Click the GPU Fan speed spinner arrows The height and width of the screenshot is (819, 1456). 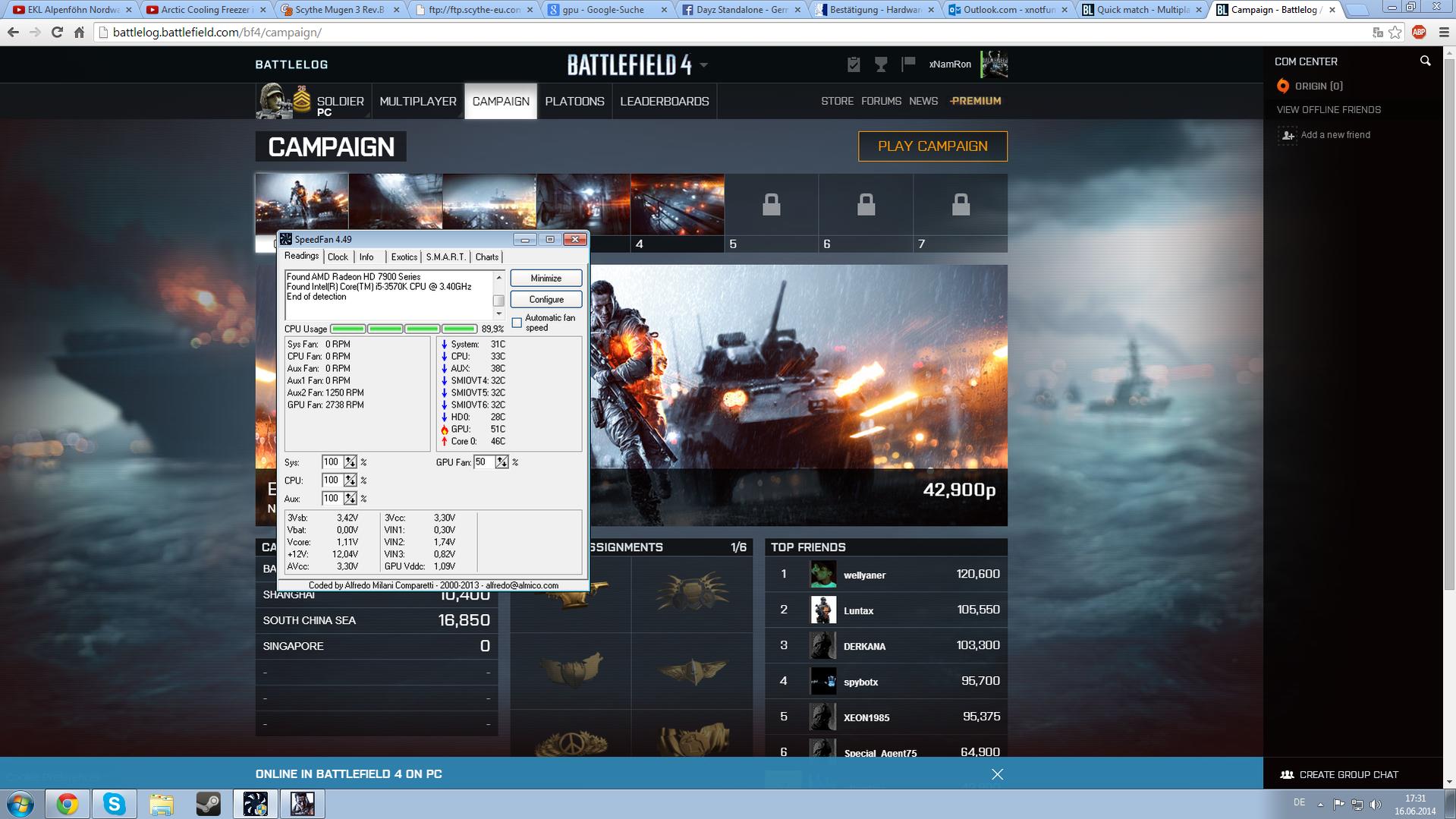pyautogui.click(x=502, y=462)
